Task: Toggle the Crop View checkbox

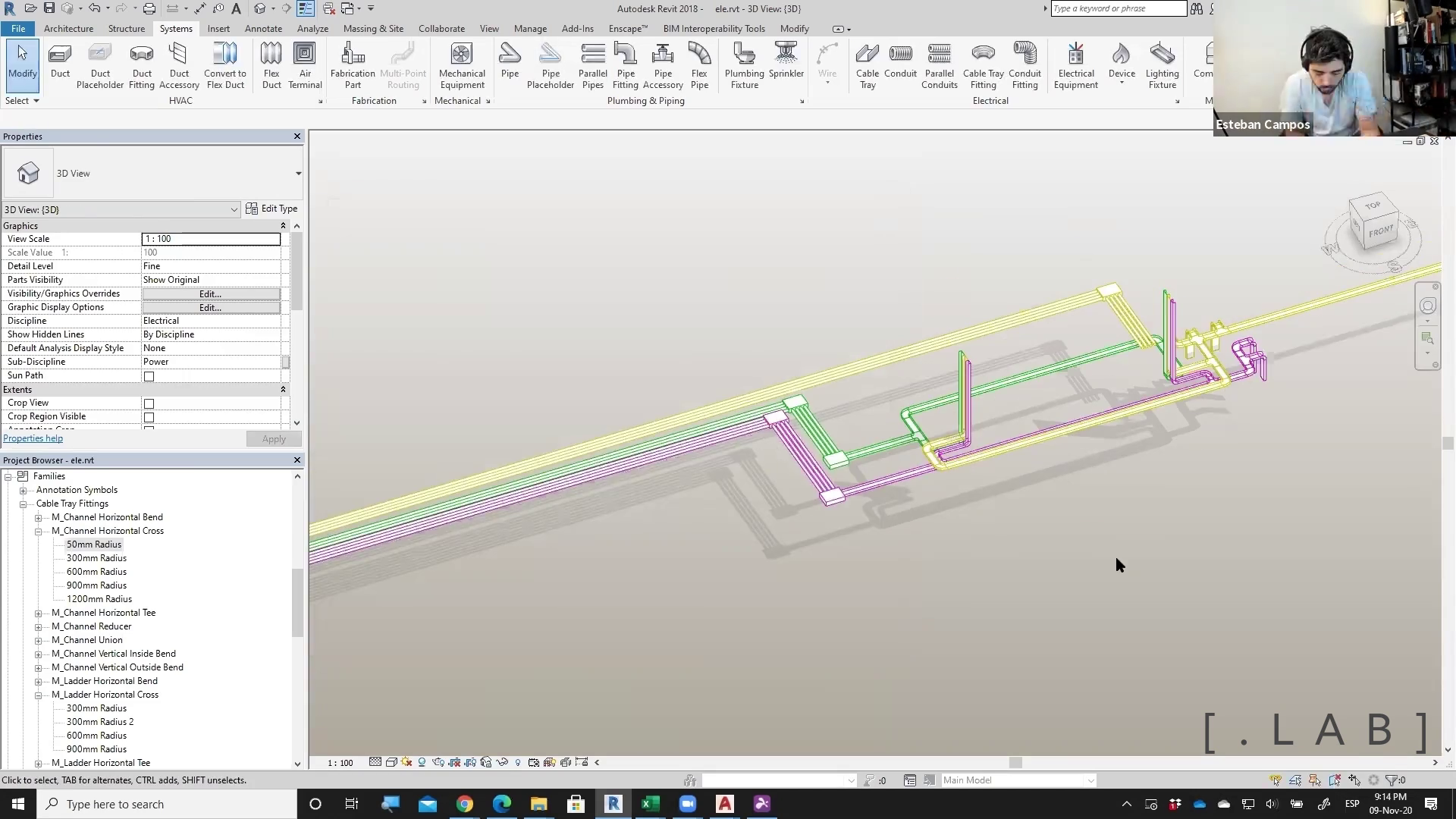Action: [149, 403]
